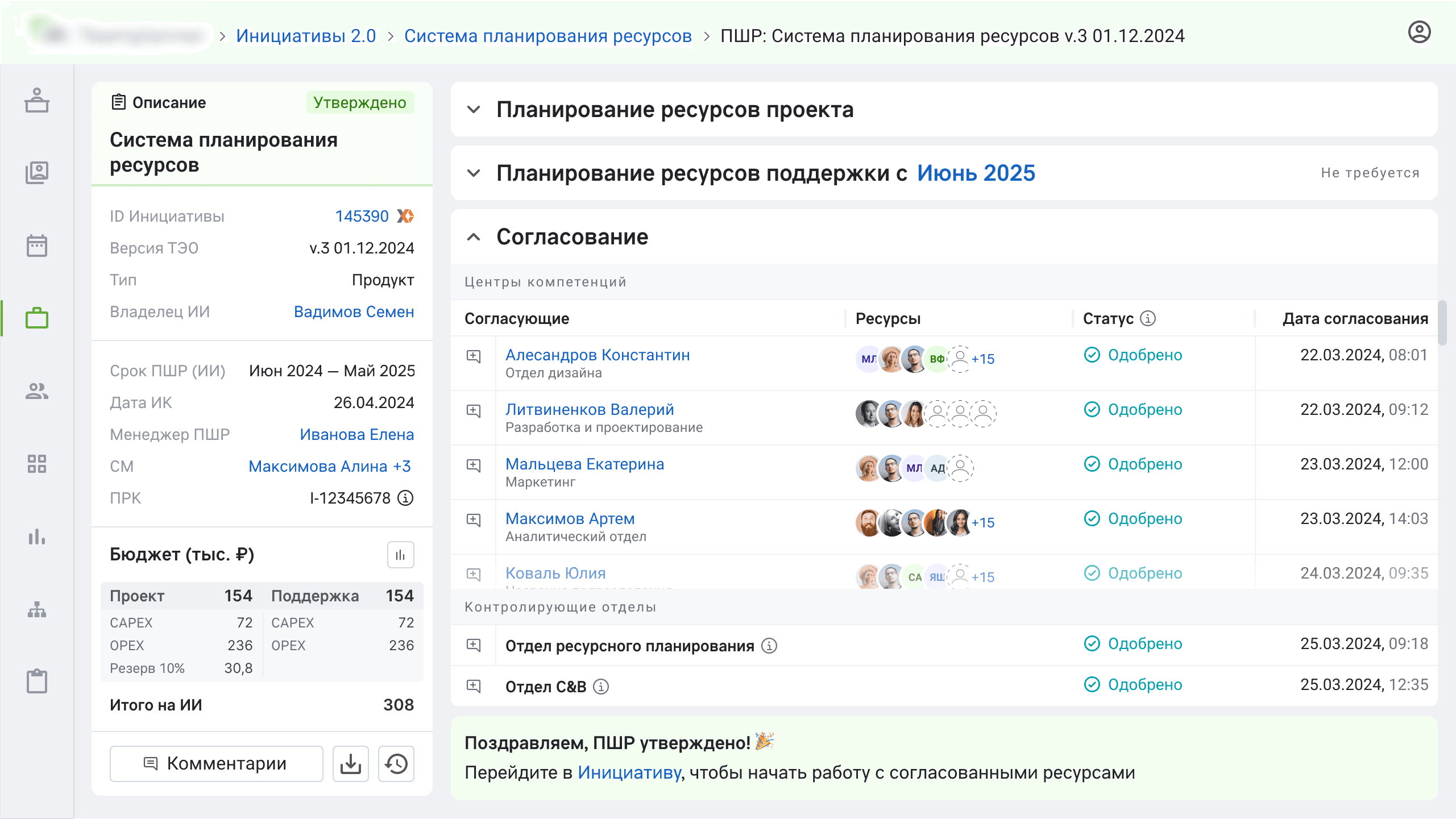The height and width of the screenshot is (819, 1456).
Task: Open the calendar sidebar icon
Action: point(37,246)
